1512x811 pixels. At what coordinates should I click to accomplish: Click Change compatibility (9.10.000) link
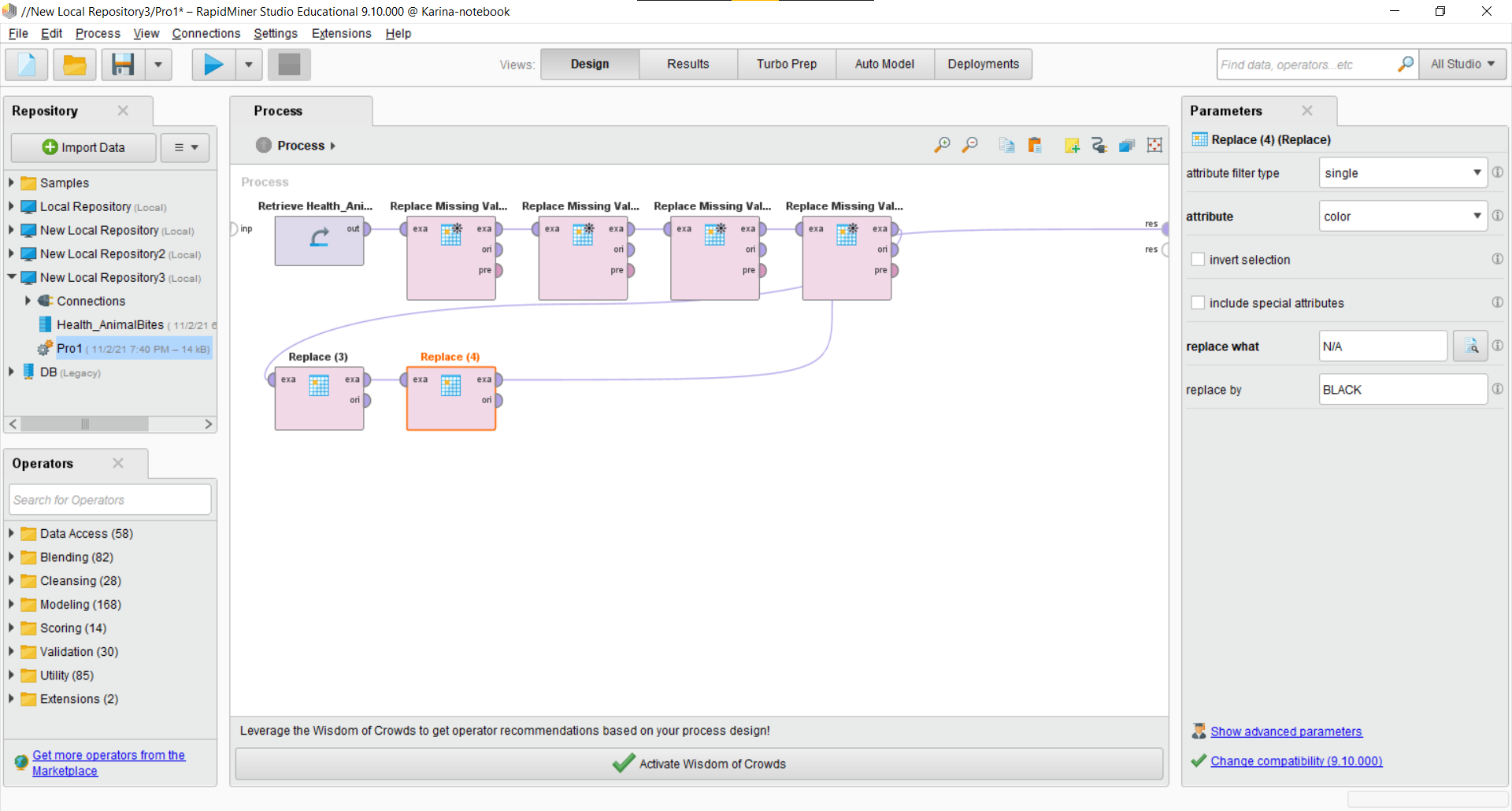1296,761
